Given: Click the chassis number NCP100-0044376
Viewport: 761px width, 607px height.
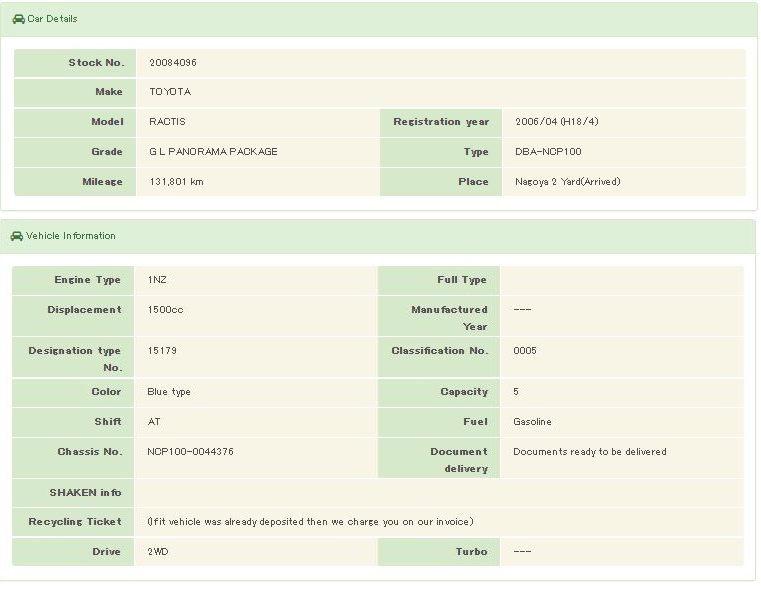Looking at the screenshot, I should tap(190, 452).
